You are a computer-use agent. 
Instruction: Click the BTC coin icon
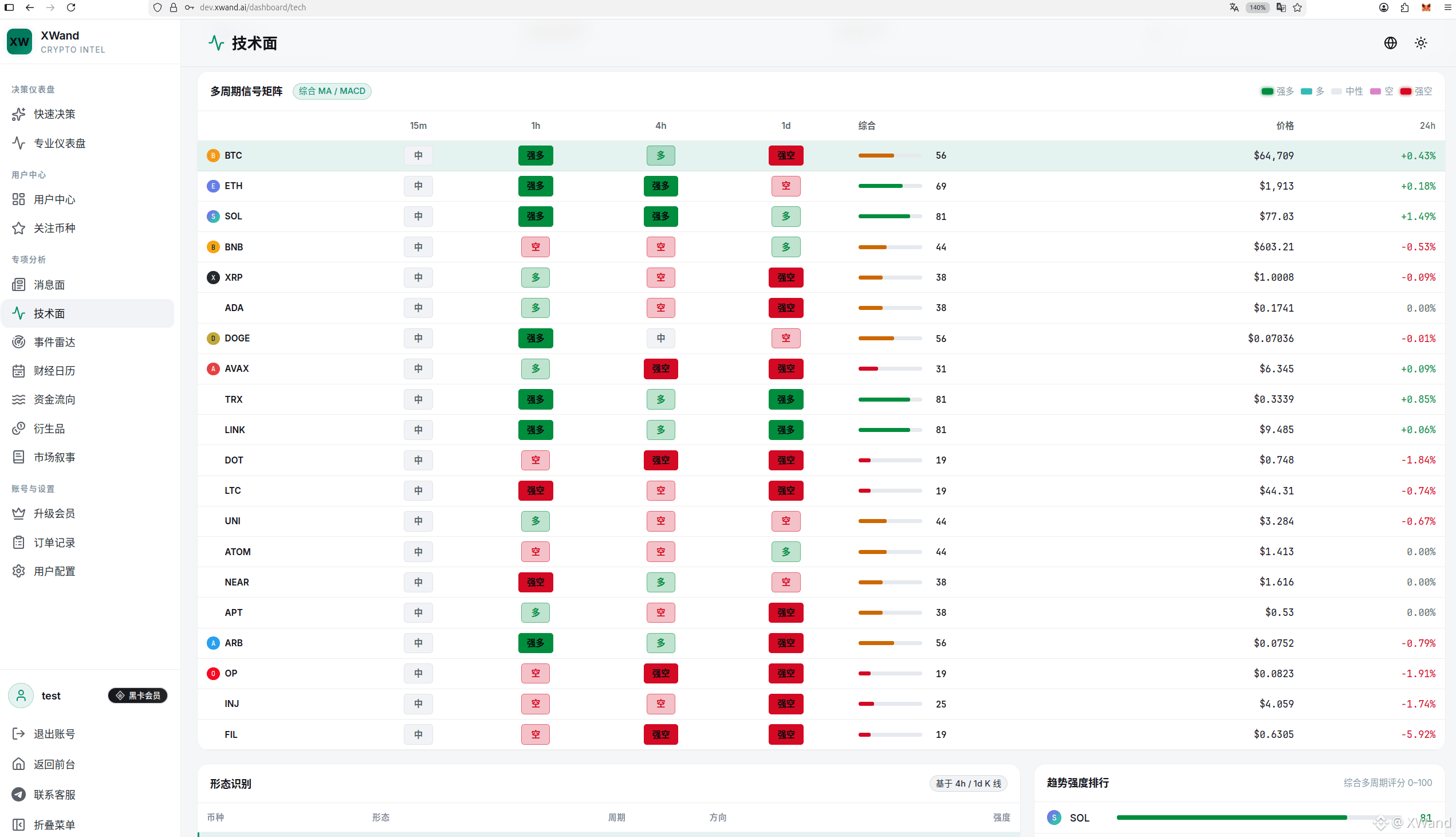coord(213,155)
